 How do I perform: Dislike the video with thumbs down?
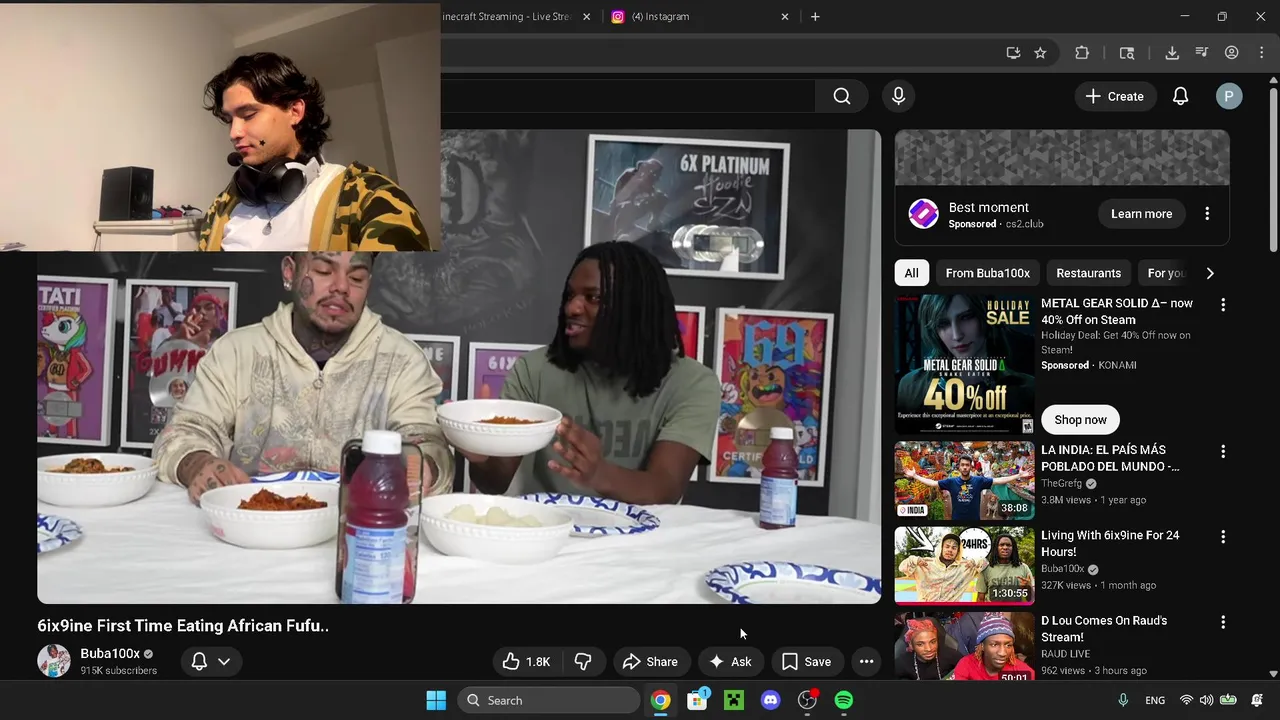583,661
